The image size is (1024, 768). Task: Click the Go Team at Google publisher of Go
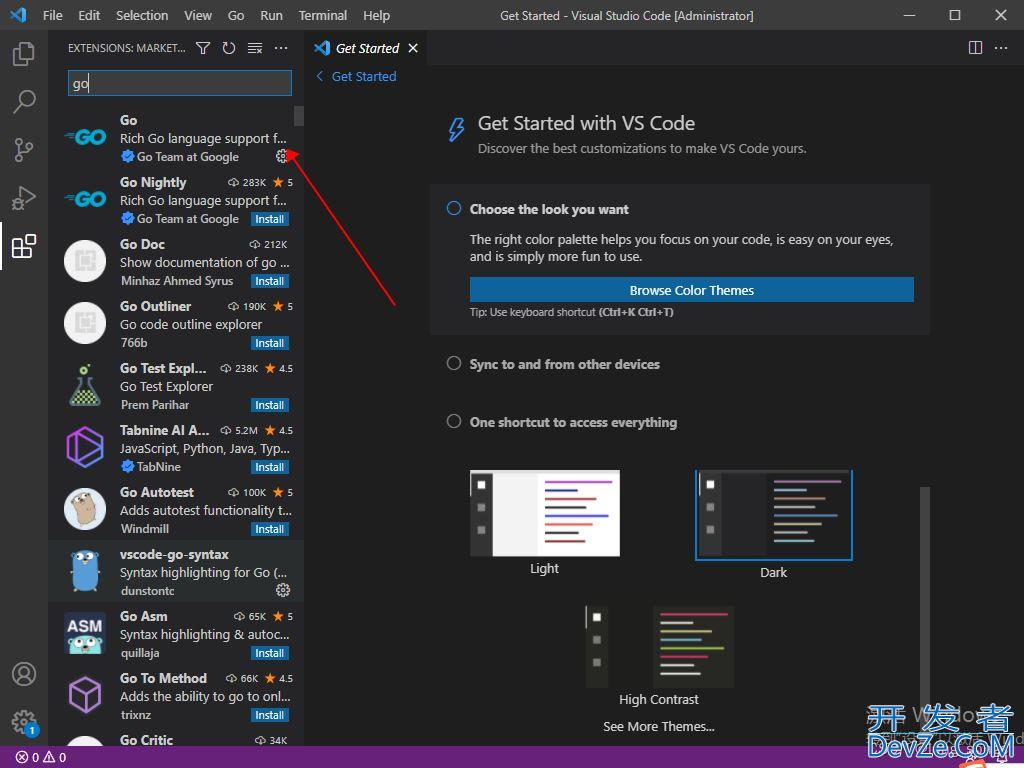point(187,157)
